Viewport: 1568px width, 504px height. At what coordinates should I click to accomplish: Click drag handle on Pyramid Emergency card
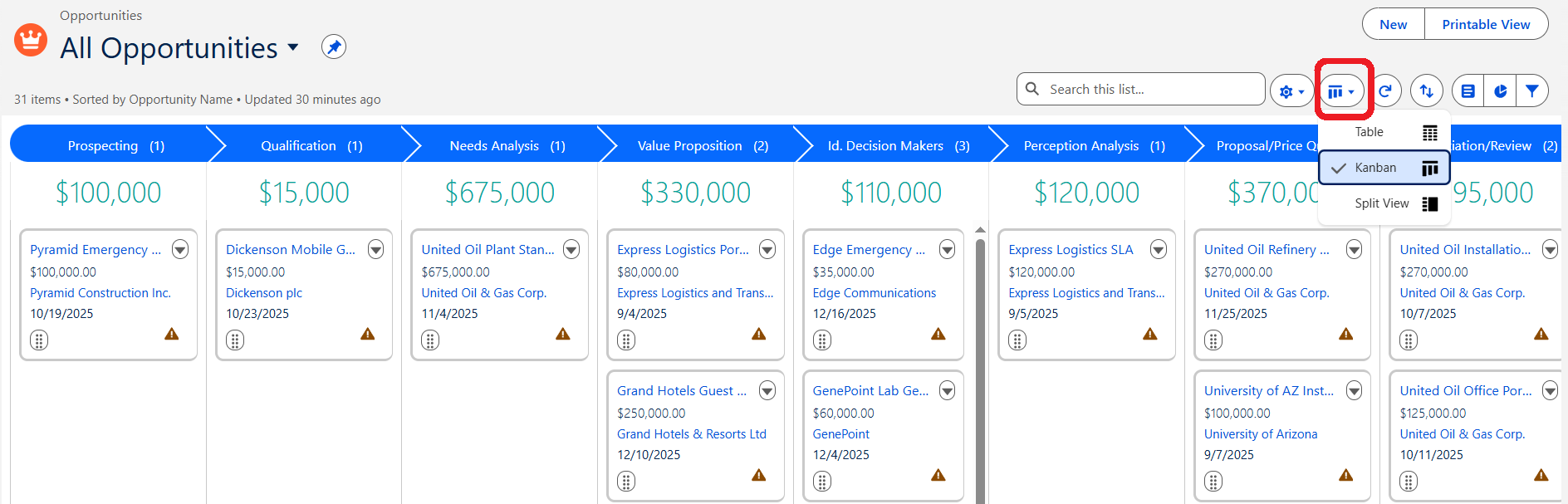pos(39,340)
